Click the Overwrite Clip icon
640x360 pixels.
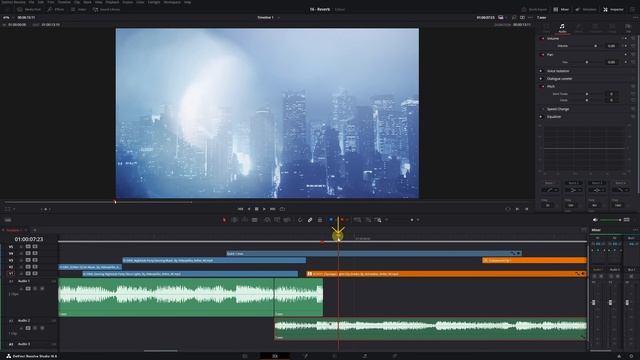[x=277, y=220]
